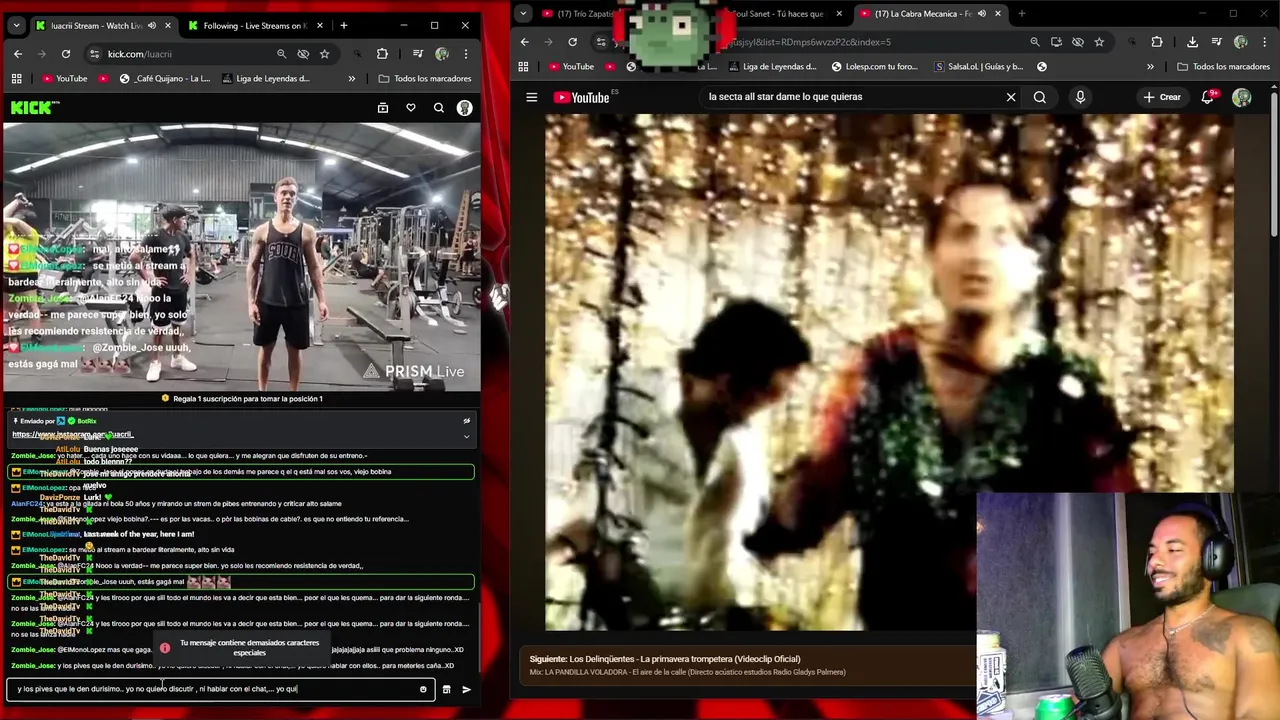This screenshot has height=720, width=1280.
Task: Expand the pinned chat message with the chevron
Action: coord(466,436)
